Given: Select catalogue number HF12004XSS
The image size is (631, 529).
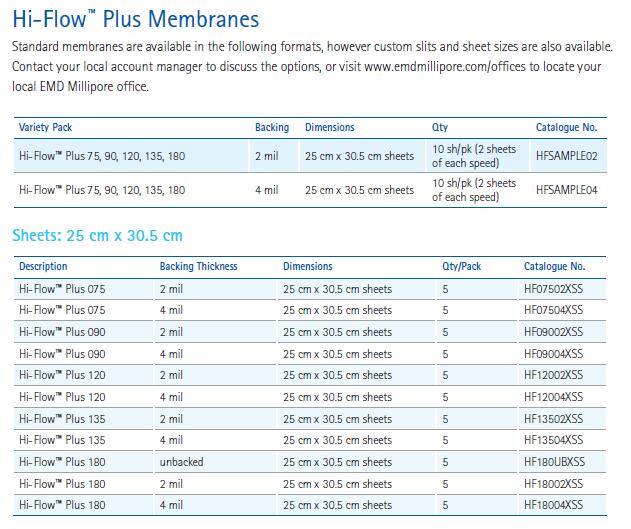Looking at the screenshot, I should coord(553,397).
